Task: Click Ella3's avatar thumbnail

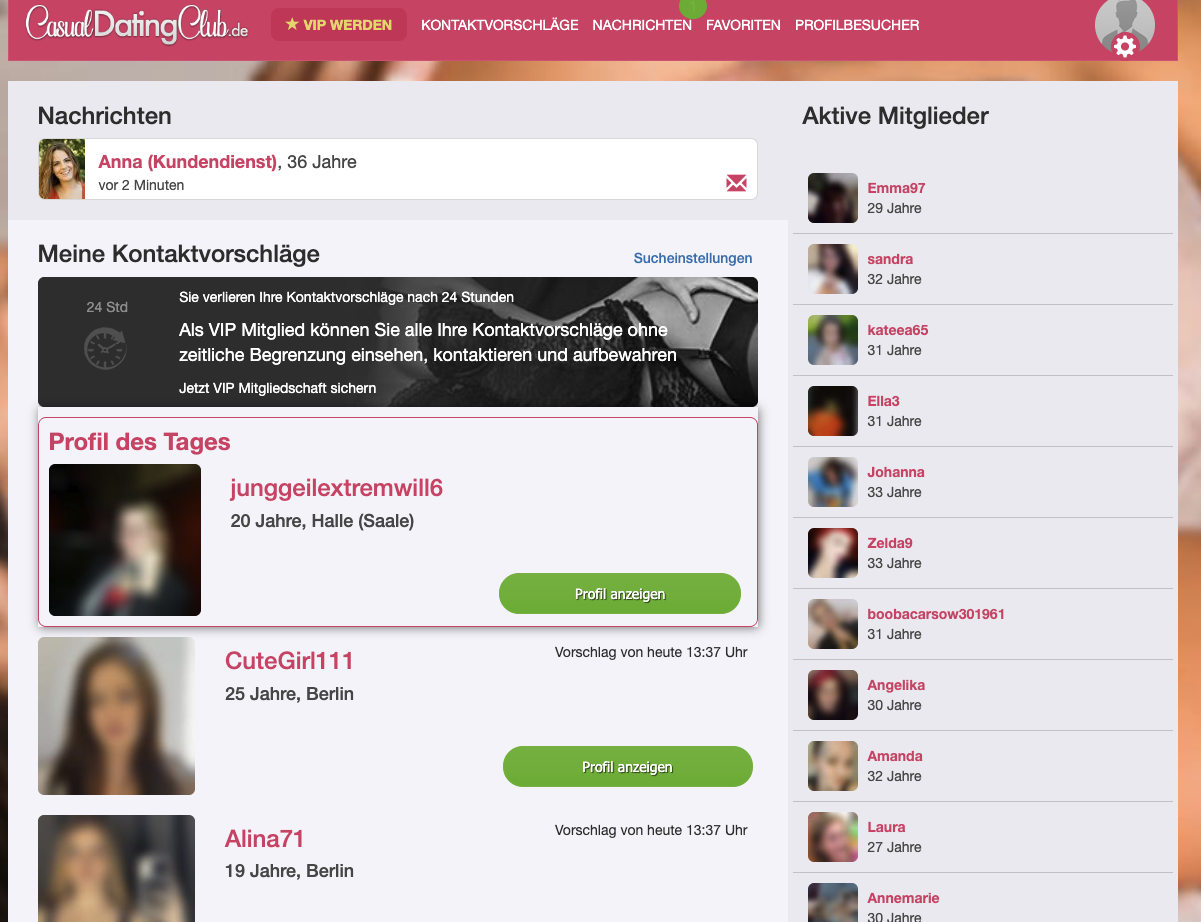Action: (x=833, y=411)
